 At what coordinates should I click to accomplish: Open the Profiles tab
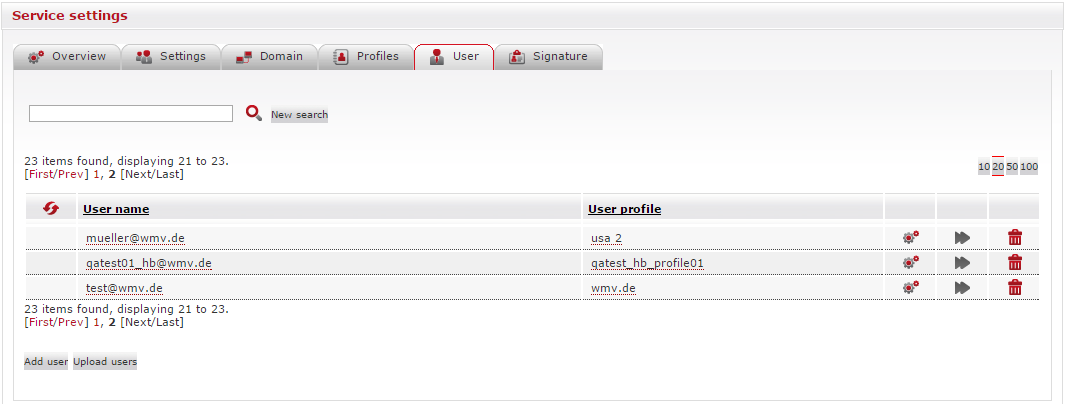(x=366, y=57)
